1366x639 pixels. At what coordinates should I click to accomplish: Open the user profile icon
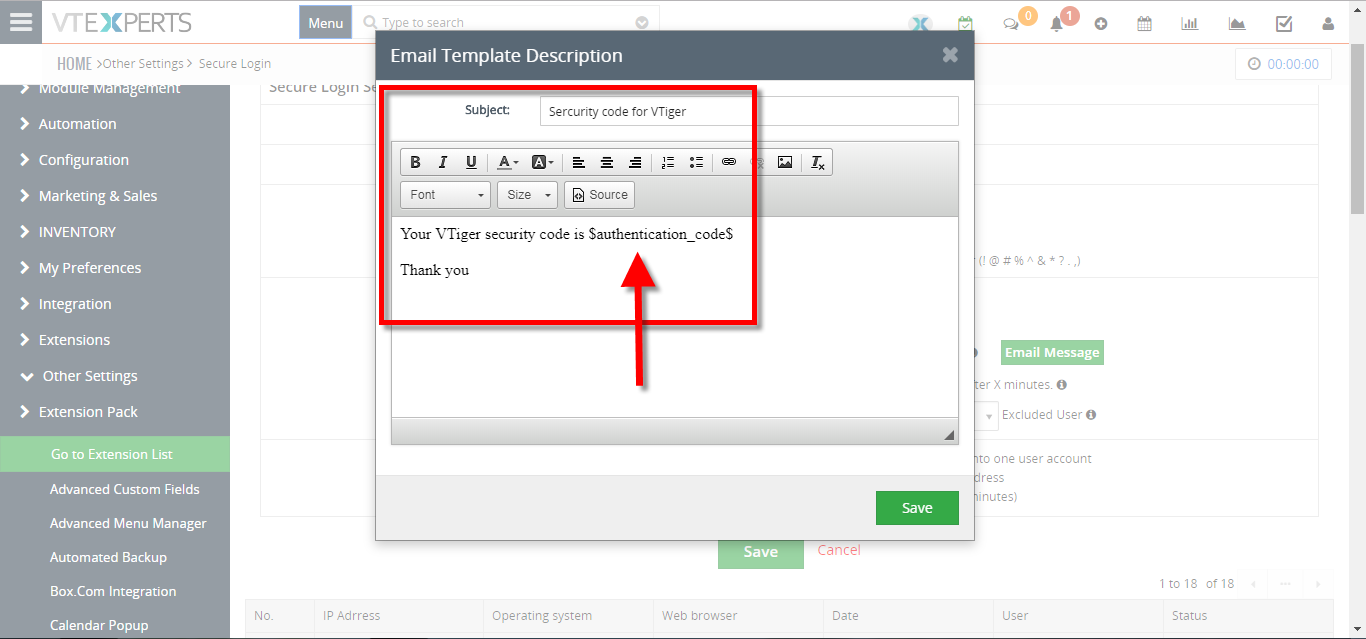coord(1328,24)
